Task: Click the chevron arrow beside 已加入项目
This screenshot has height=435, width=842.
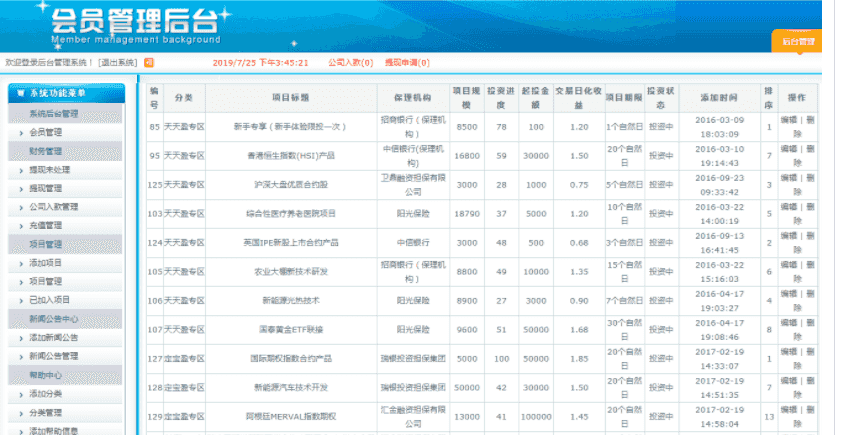Action: click(21, 301)
